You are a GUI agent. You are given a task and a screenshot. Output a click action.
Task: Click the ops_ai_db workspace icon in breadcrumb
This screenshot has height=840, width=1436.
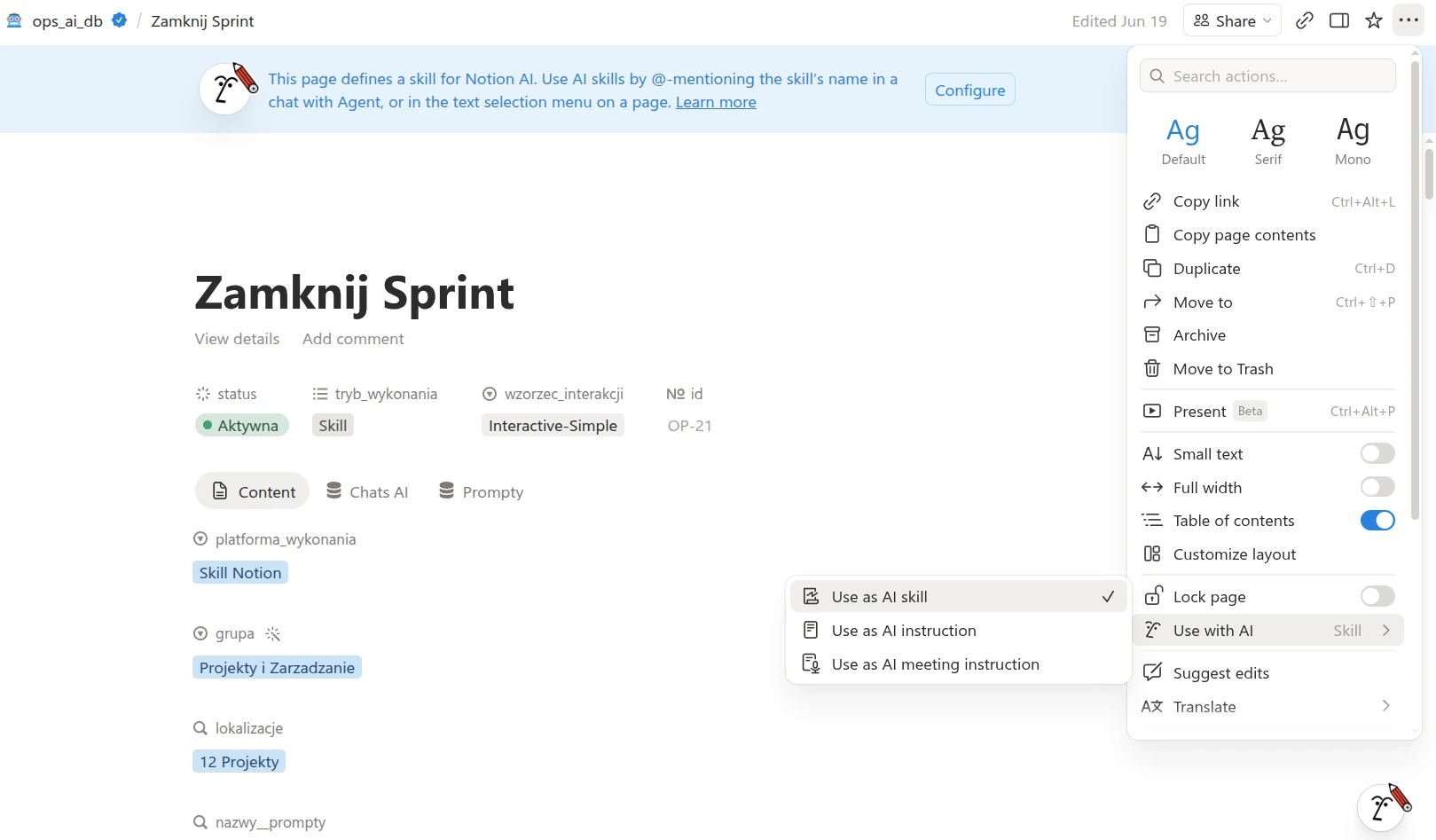[x=14, y=20]
